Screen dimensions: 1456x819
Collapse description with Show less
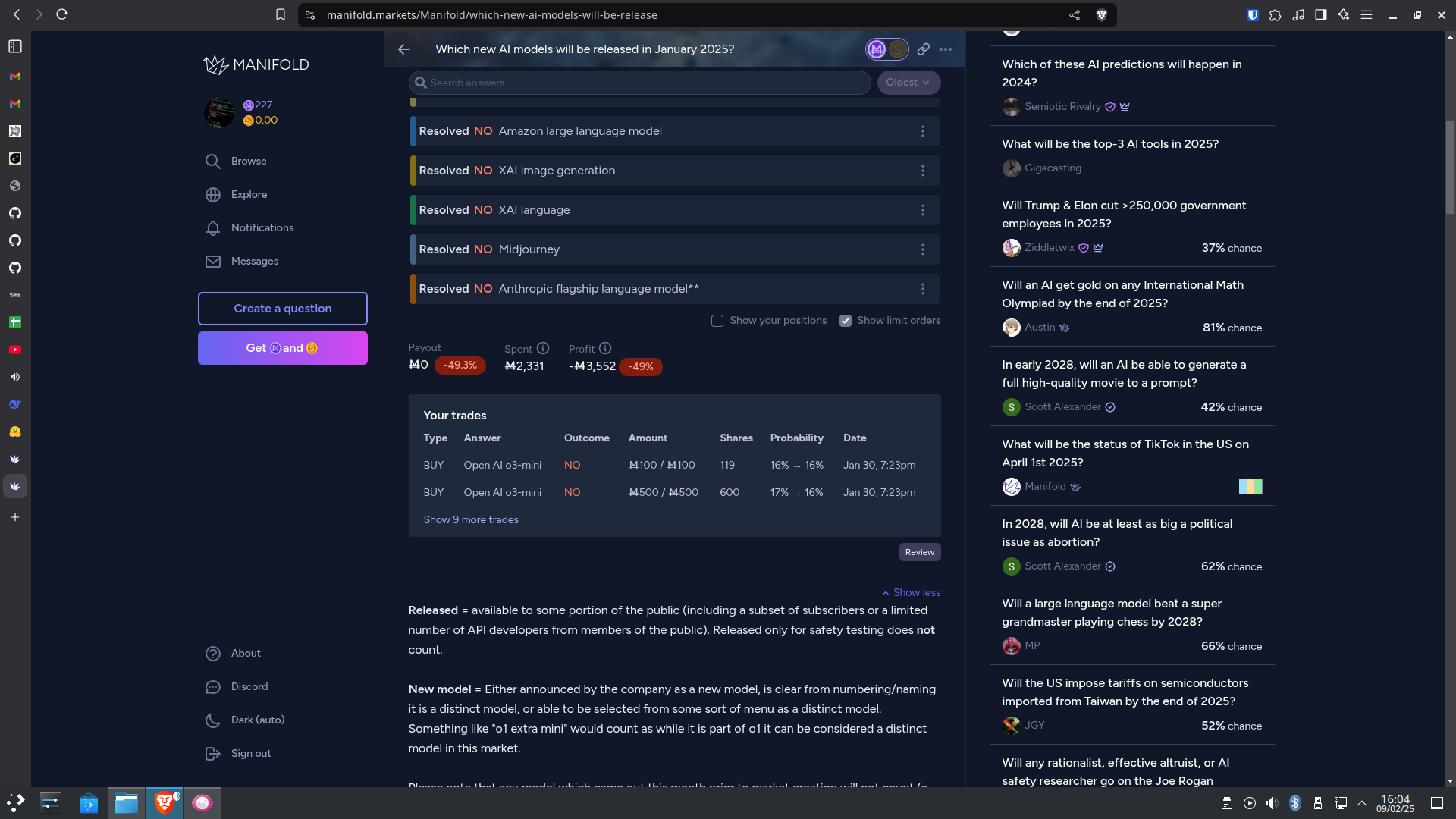pos(911,592)
